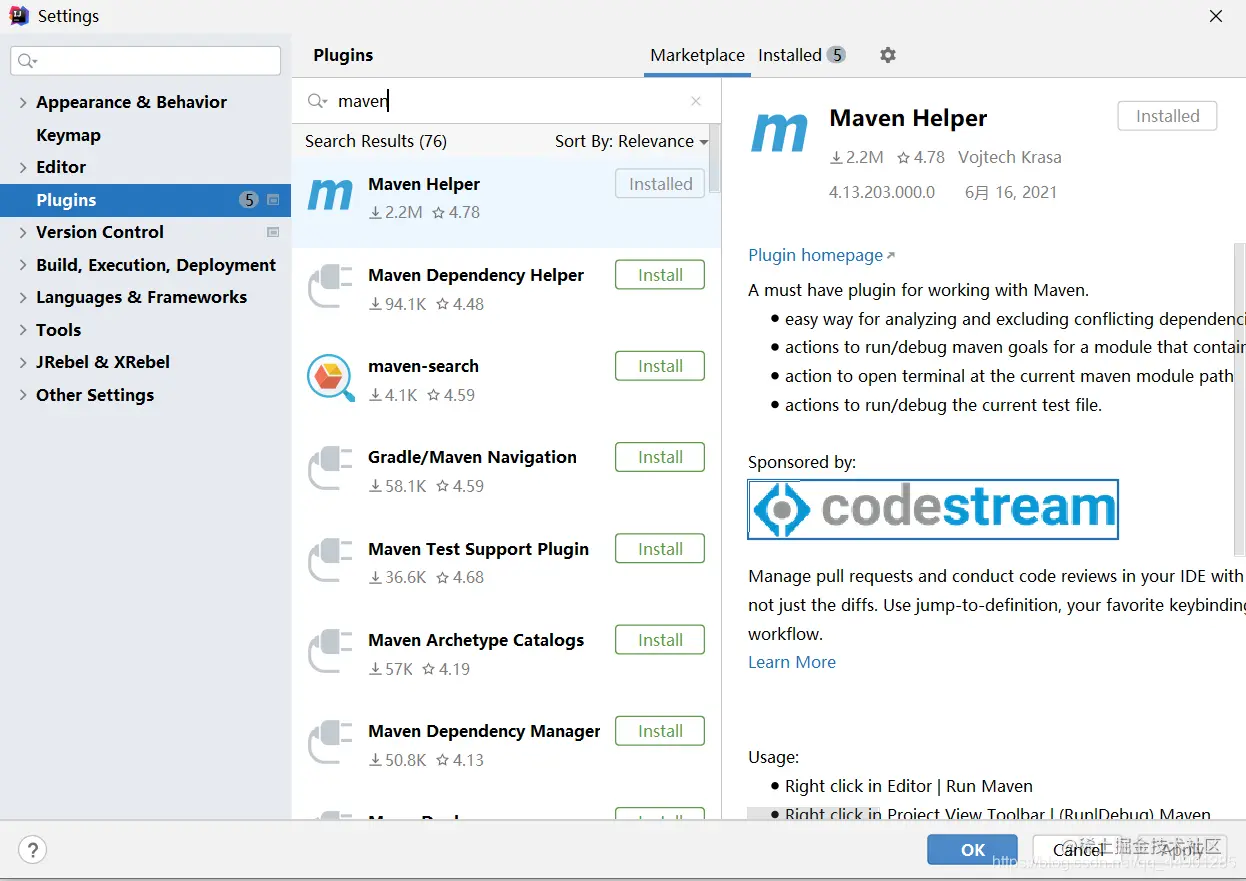1246x881 pixels.
Task: Install the maven-search plugin
Action: (x=660, y=366)
